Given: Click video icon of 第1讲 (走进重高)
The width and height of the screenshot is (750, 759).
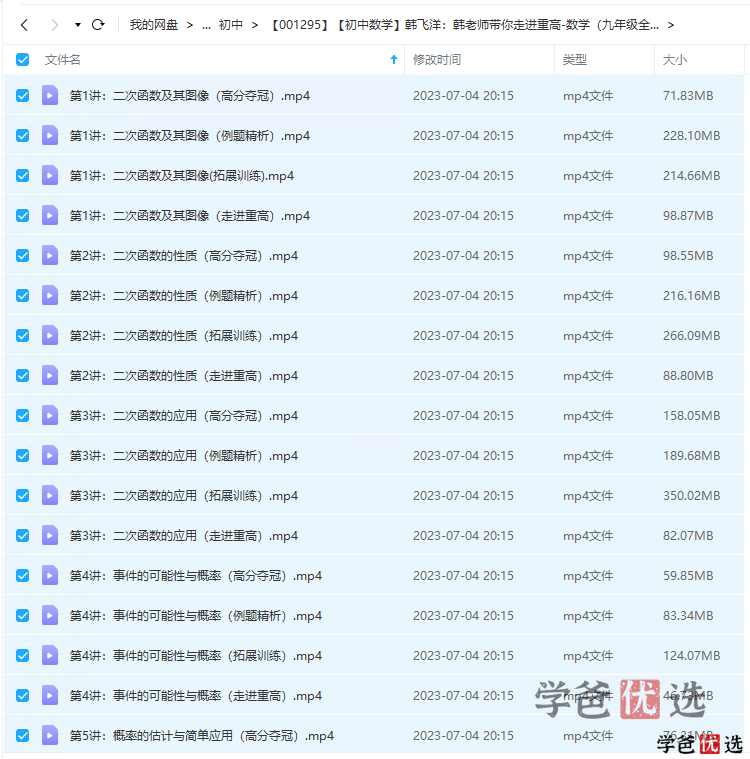Looking at the screenshot, I should pyautogui.click(x=49, y=215).
